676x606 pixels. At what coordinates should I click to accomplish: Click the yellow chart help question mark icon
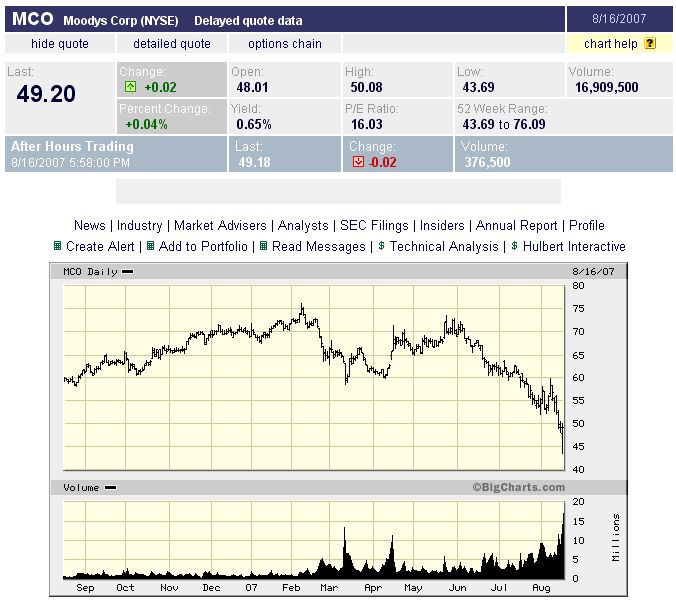650,44
